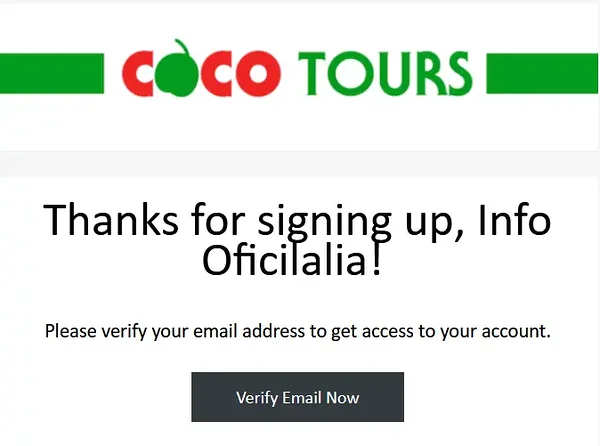Click the red letter C starting COCO
Viewport: 600px width, 446px height.
[138, 73]
